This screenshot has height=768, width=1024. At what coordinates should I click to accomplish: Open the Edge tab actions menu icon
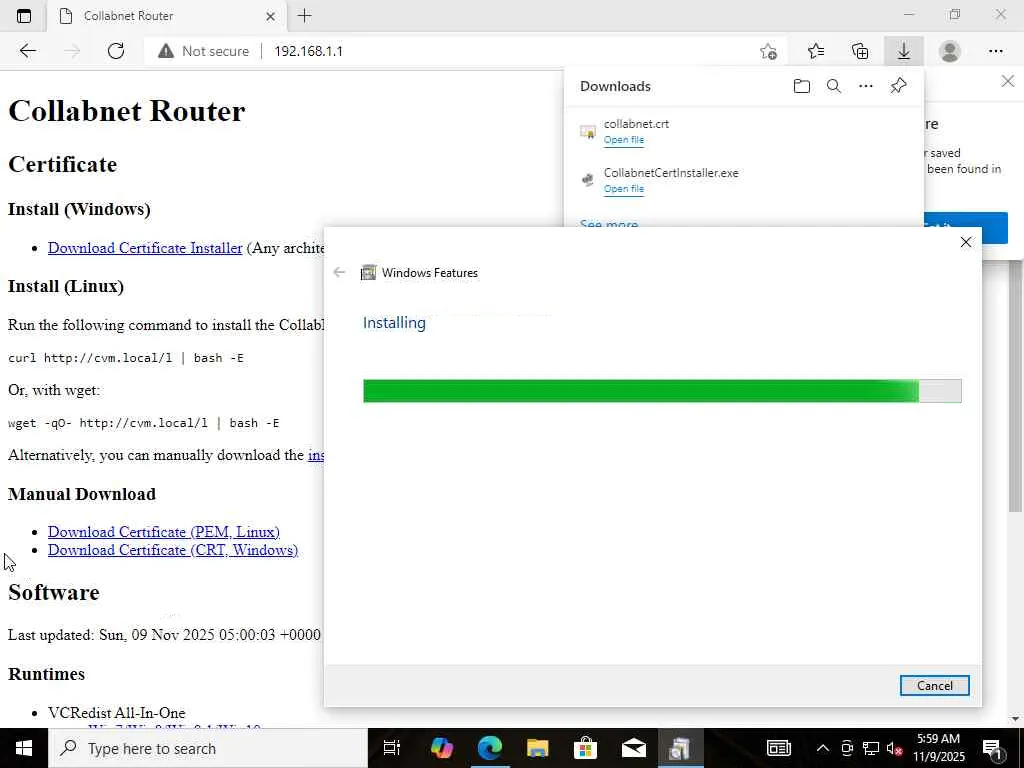click(24, 16)
